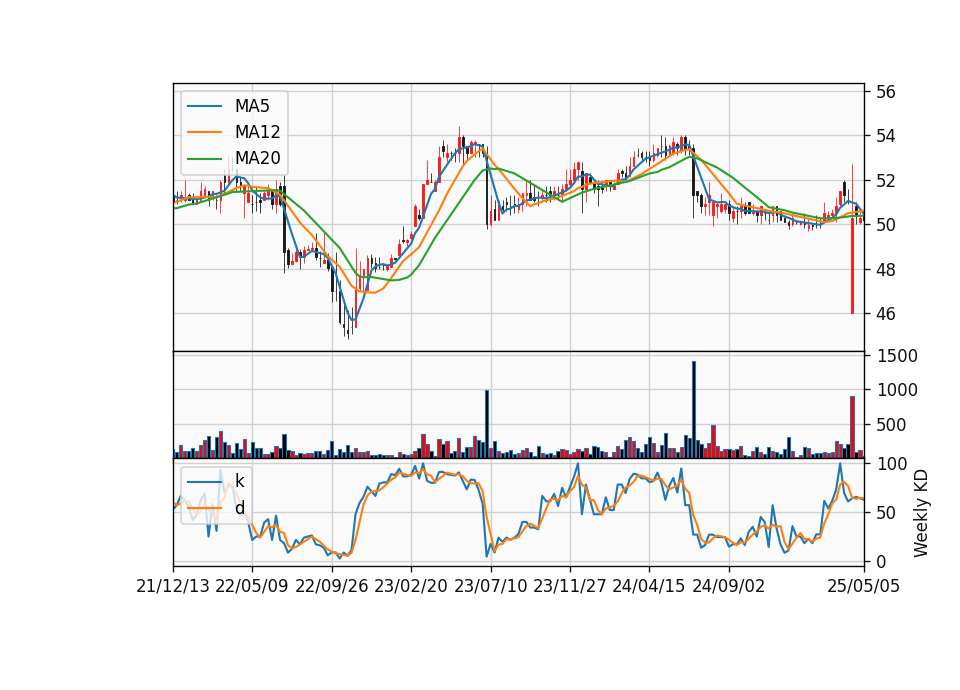
Task: Click the tall volume bar at 23/07/10
Action: (487, 424)
